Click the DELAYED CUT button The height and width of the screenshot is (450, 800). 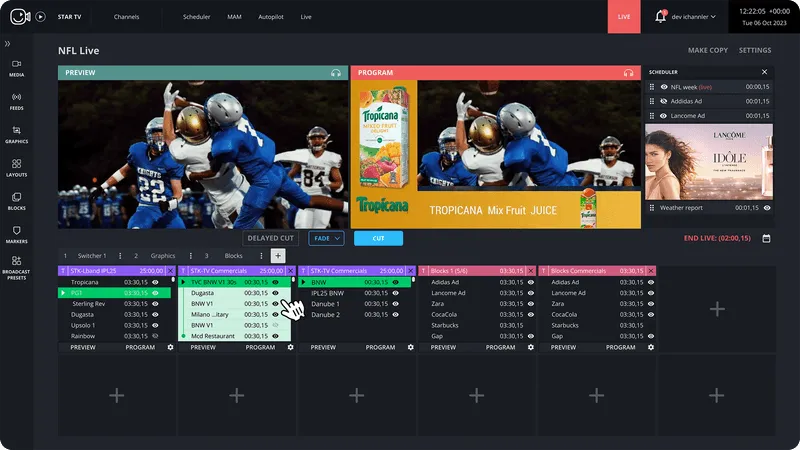270,238
